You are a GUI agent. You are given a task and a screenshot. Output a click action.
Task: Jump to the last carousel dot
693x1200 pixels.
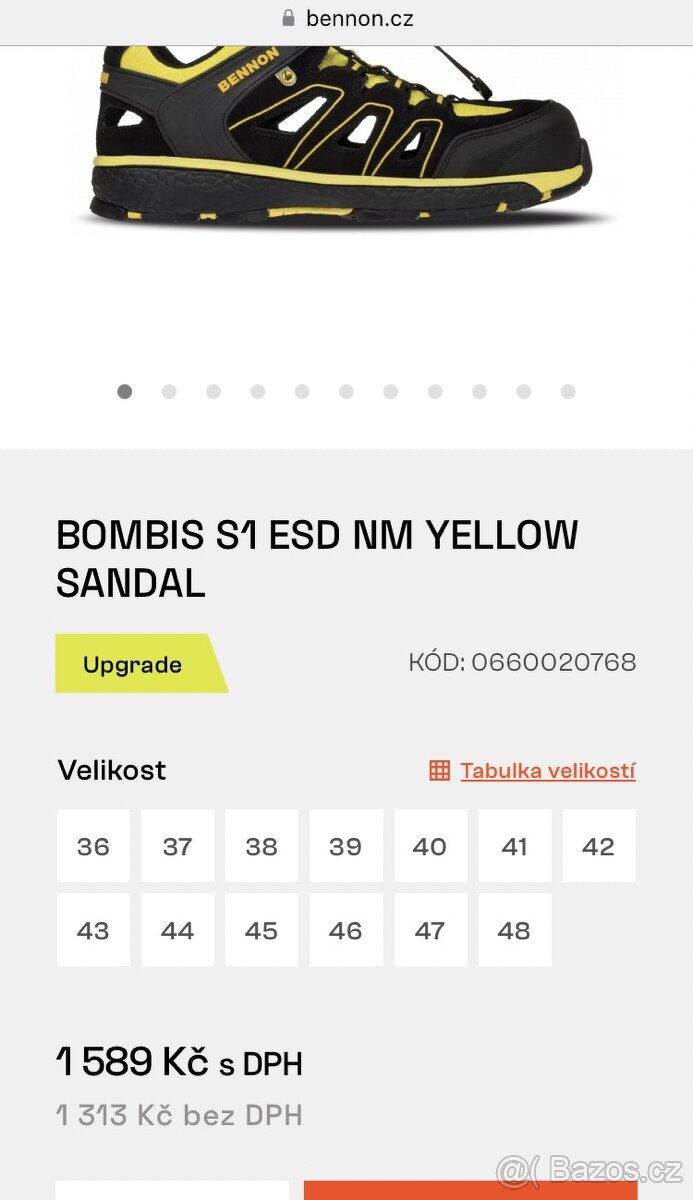coord(568,392)
